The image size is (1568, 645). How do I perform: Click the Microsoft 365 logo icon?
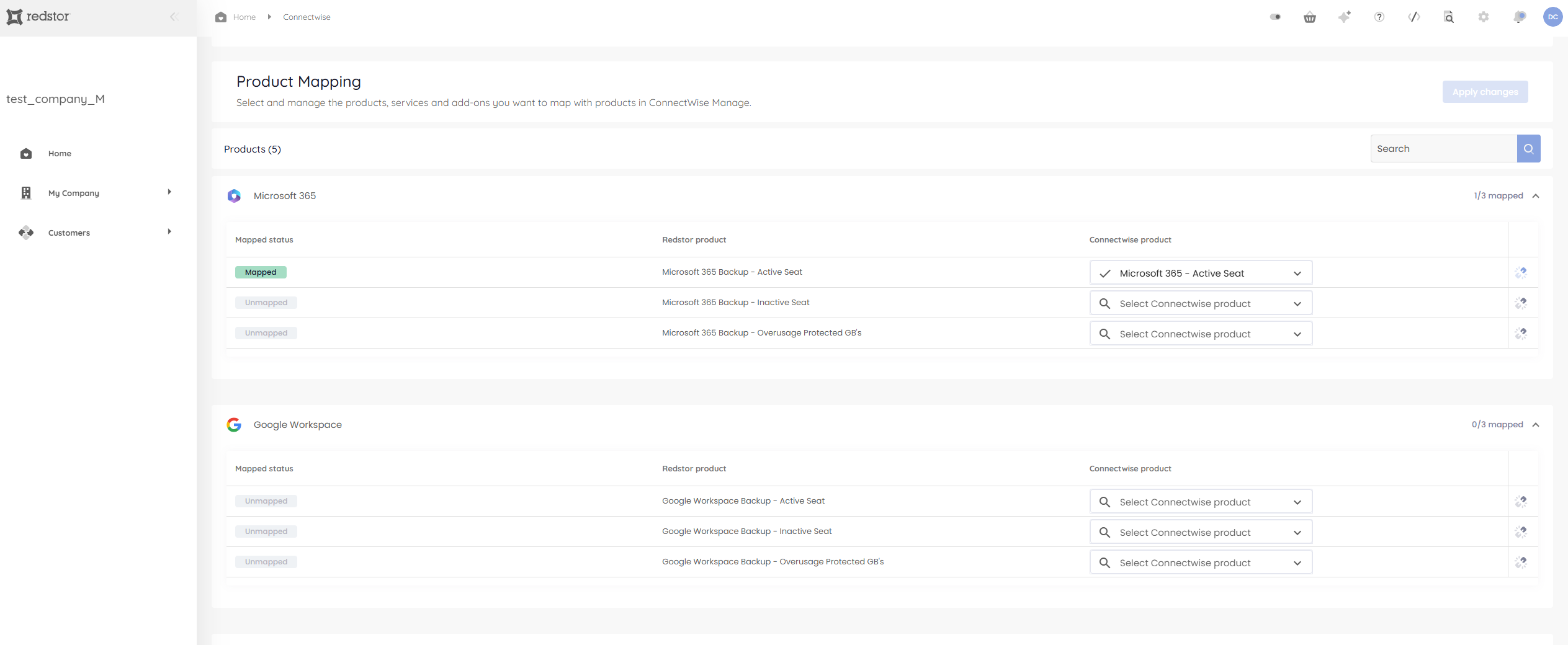(234, 196)
